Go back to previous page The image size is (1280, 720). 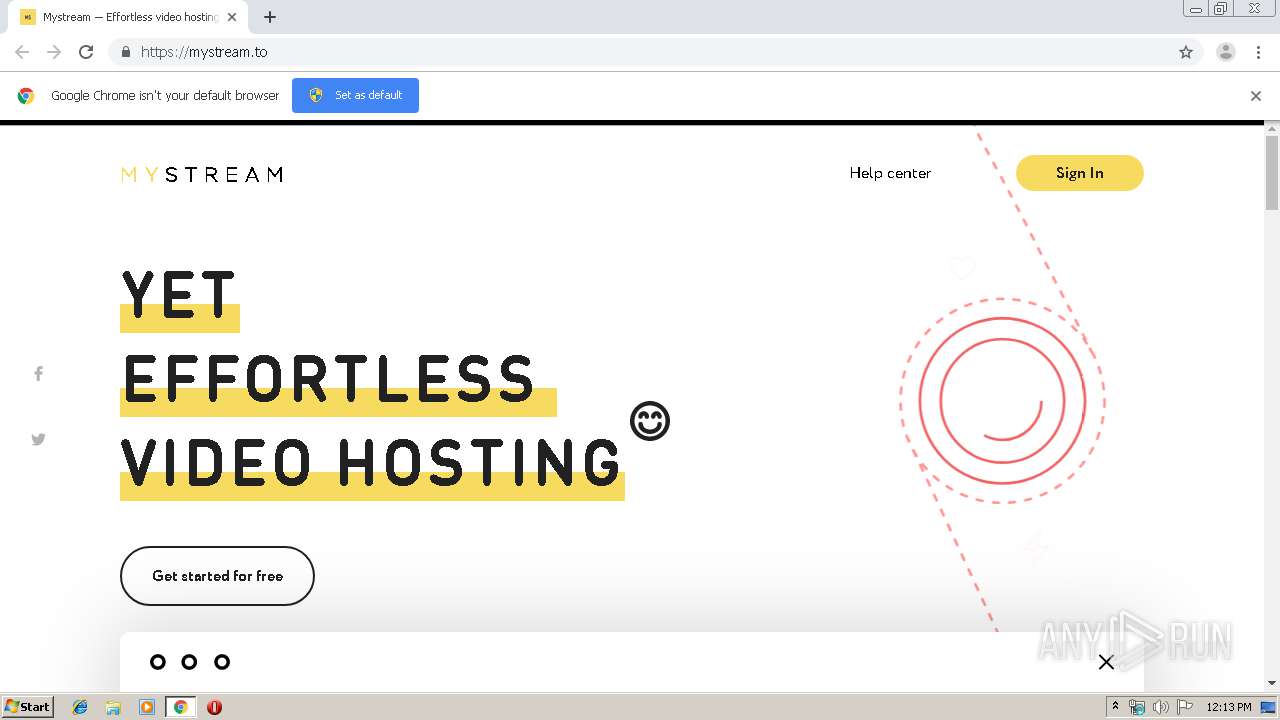point(22,52)
